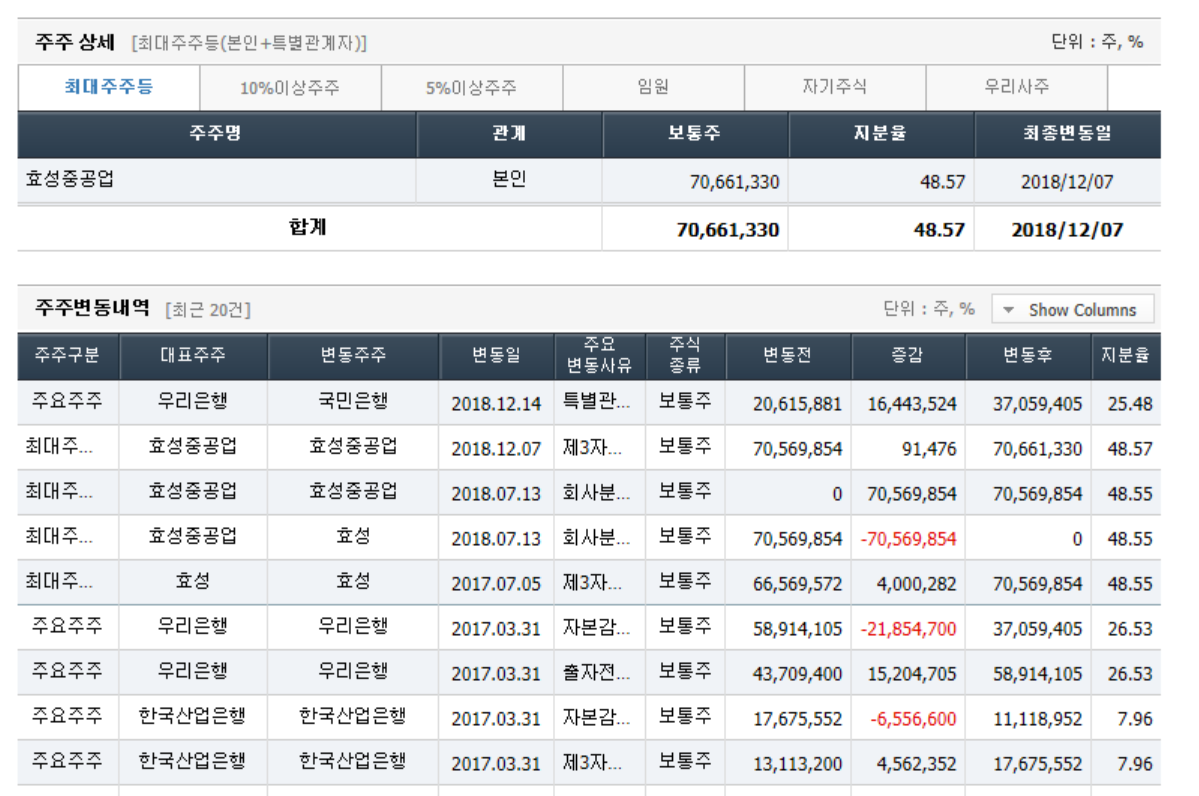Switch to the 10%이상주주 tab
The height and width of the screenshot is (796, 1199).
pos(290,88)
